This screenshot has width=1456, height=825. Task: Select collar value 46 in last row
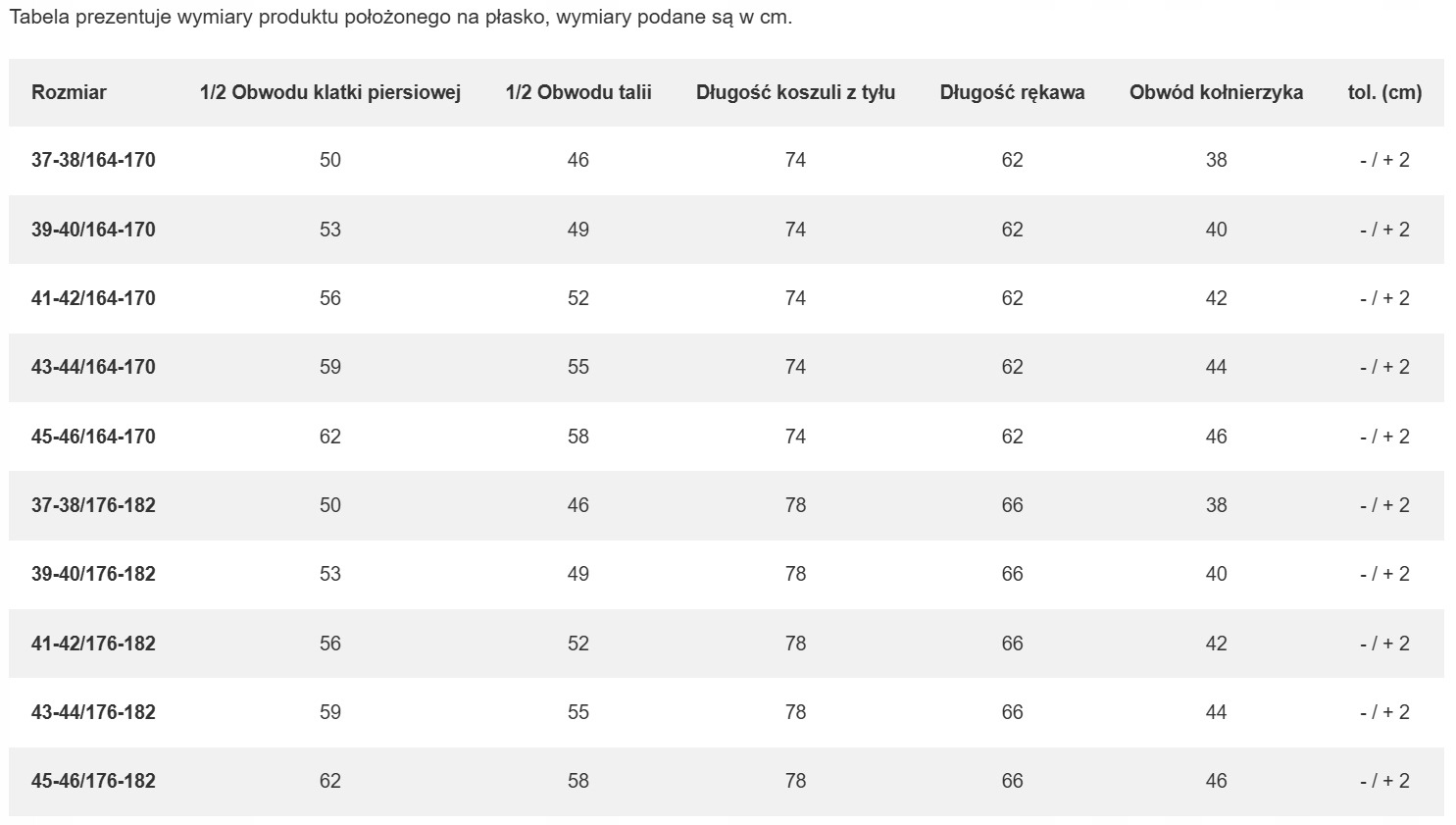(x=1217, y=781)
